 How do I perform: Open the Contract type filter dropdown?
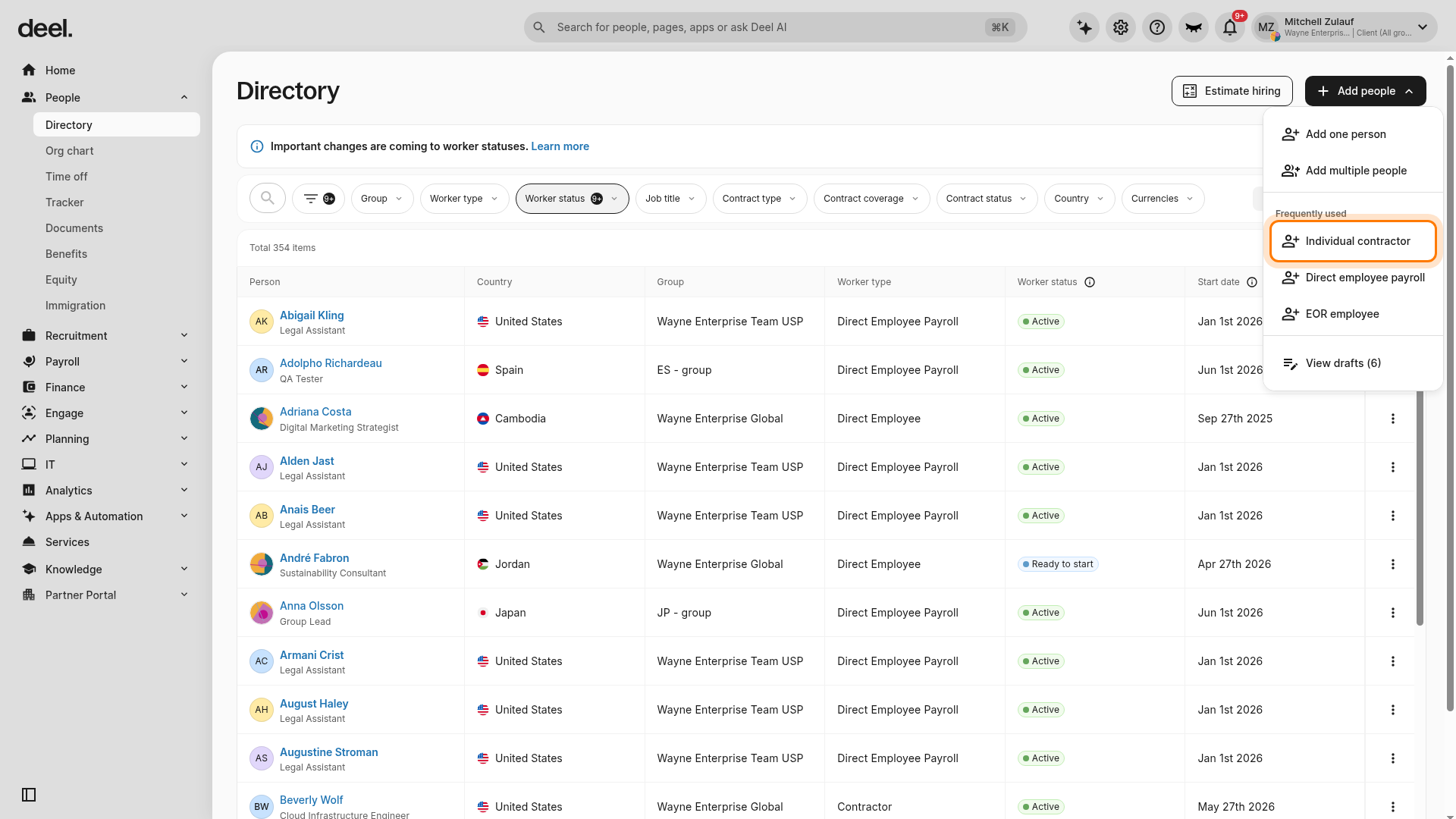coord(760,199)
